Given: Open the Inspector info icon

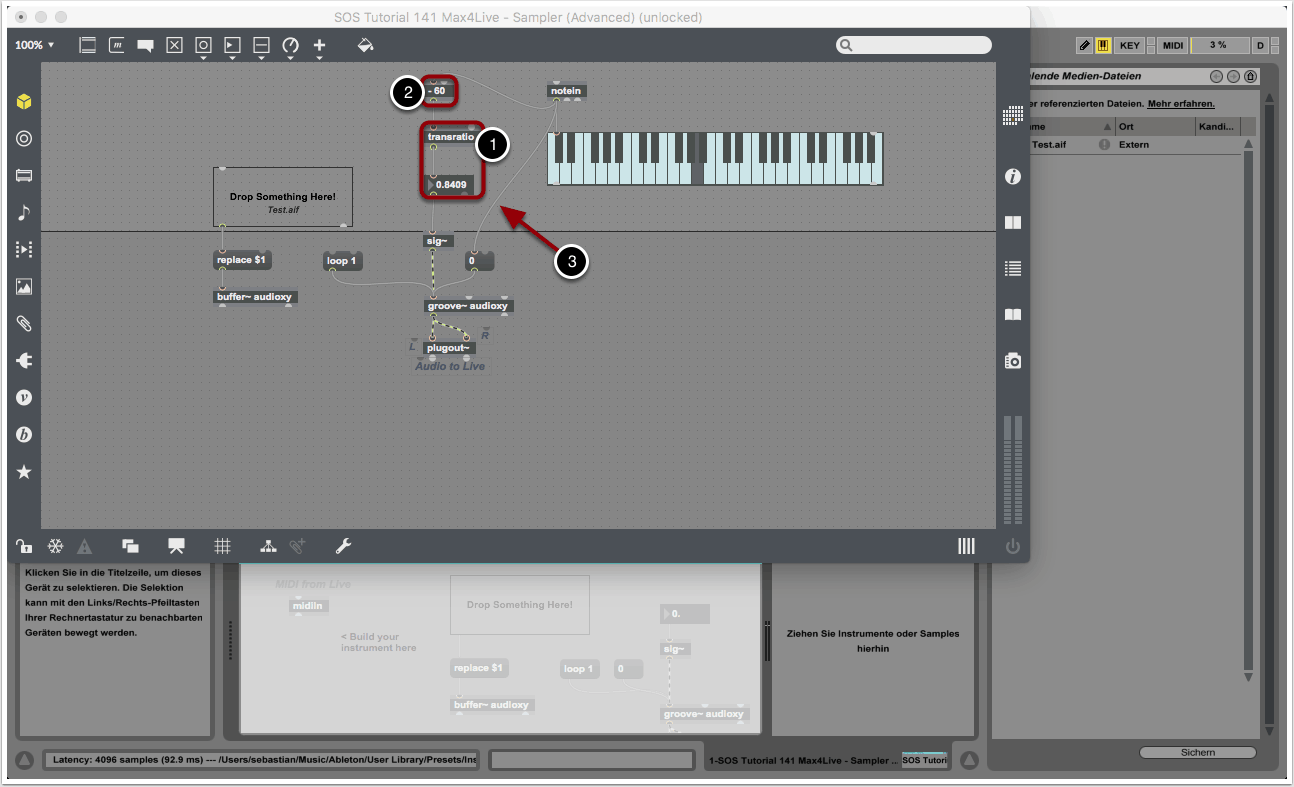Looking at the screenshot, I should 1012,177.
